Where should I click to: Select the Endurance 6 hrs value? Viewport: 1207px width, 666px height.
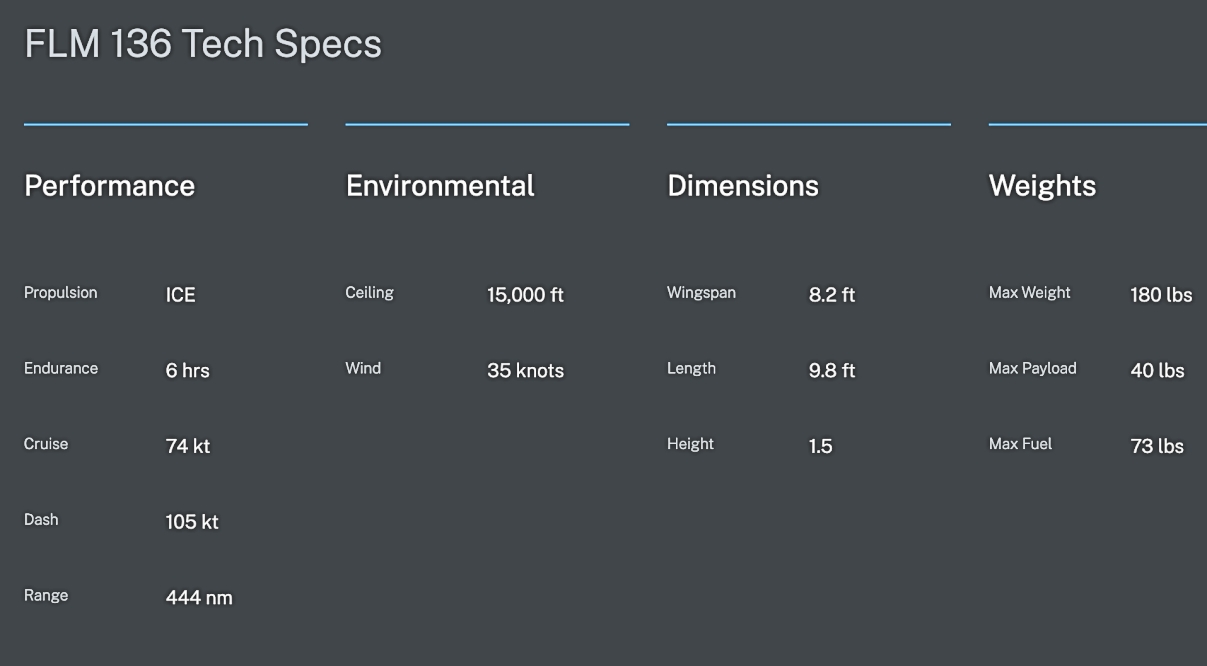click(x=188, y=371)
